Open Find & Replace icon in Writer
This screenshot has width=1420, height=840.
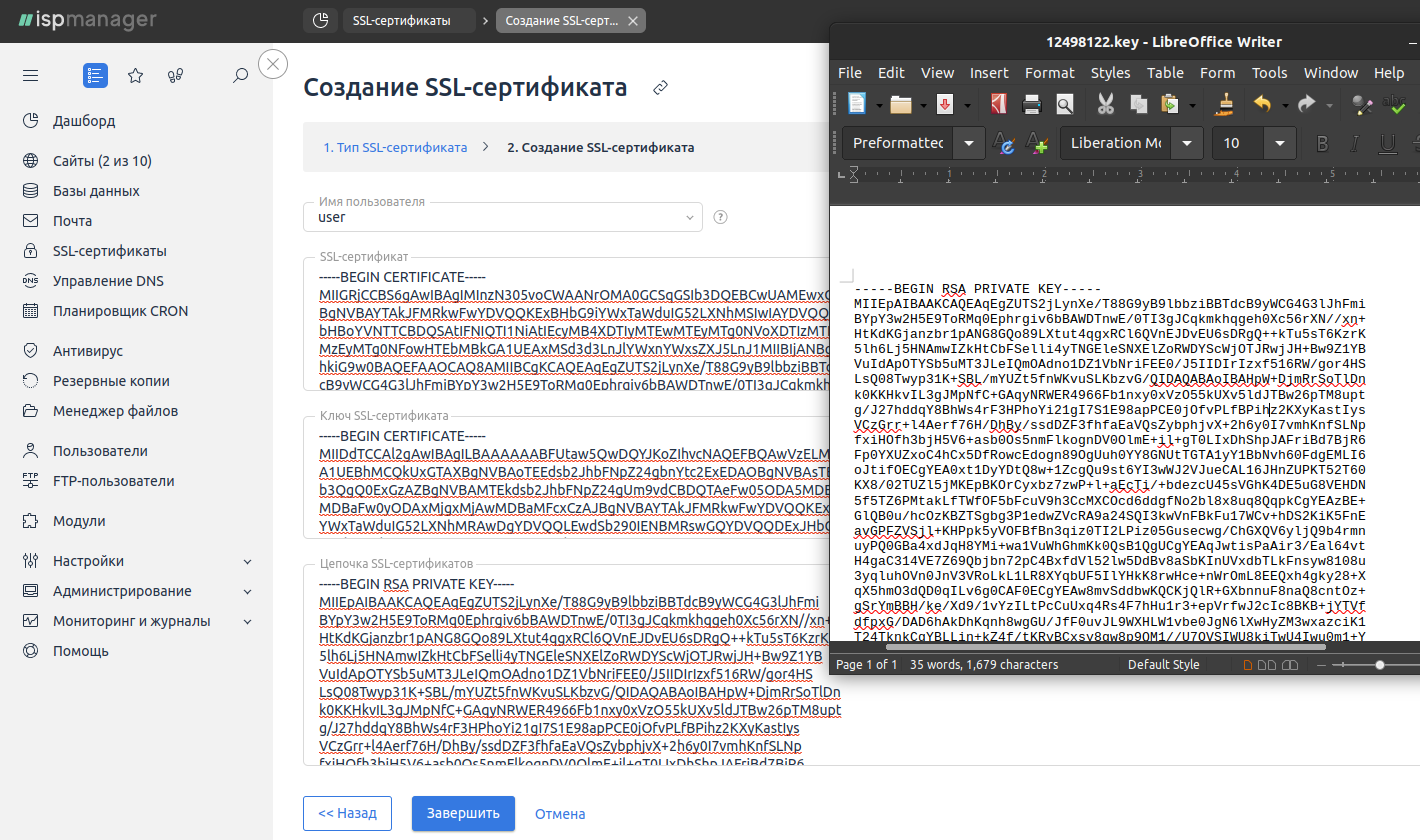(1361, 103)
